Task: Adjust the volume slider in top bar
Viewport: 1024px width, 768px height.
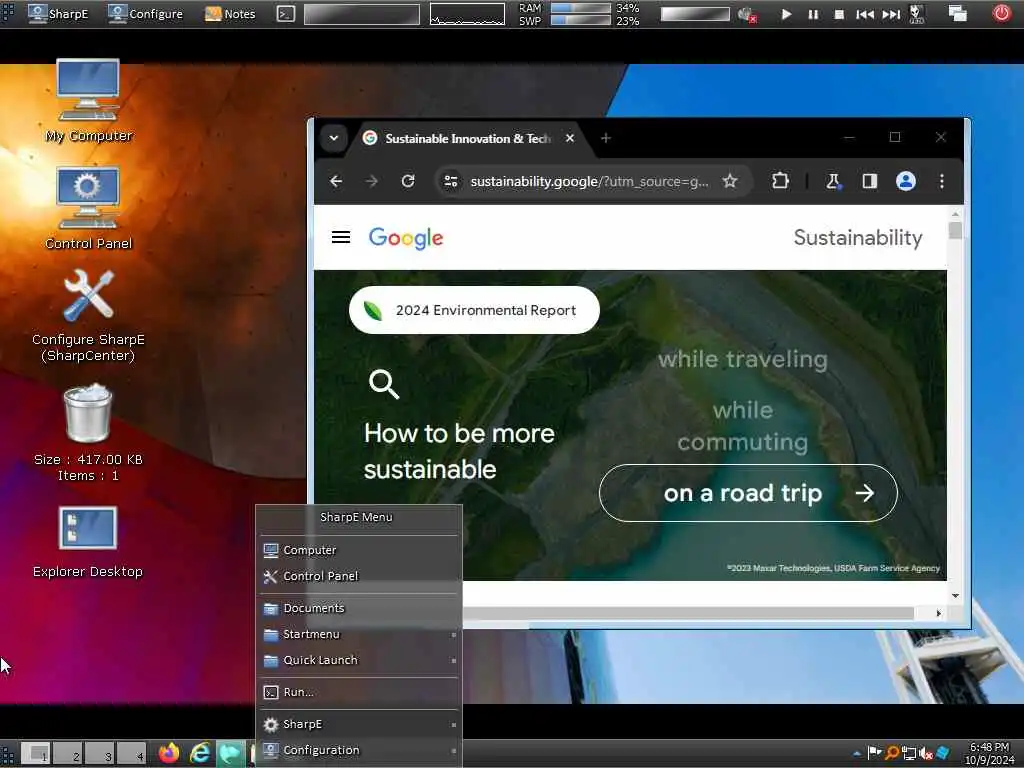Action: pyautogui.click(x=695, y=14)
